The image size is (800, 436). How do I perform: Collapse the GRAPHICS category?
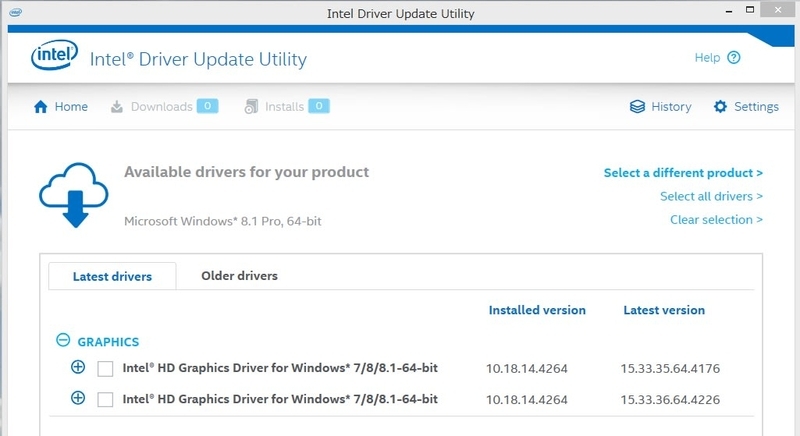click(x=63, y=340)
